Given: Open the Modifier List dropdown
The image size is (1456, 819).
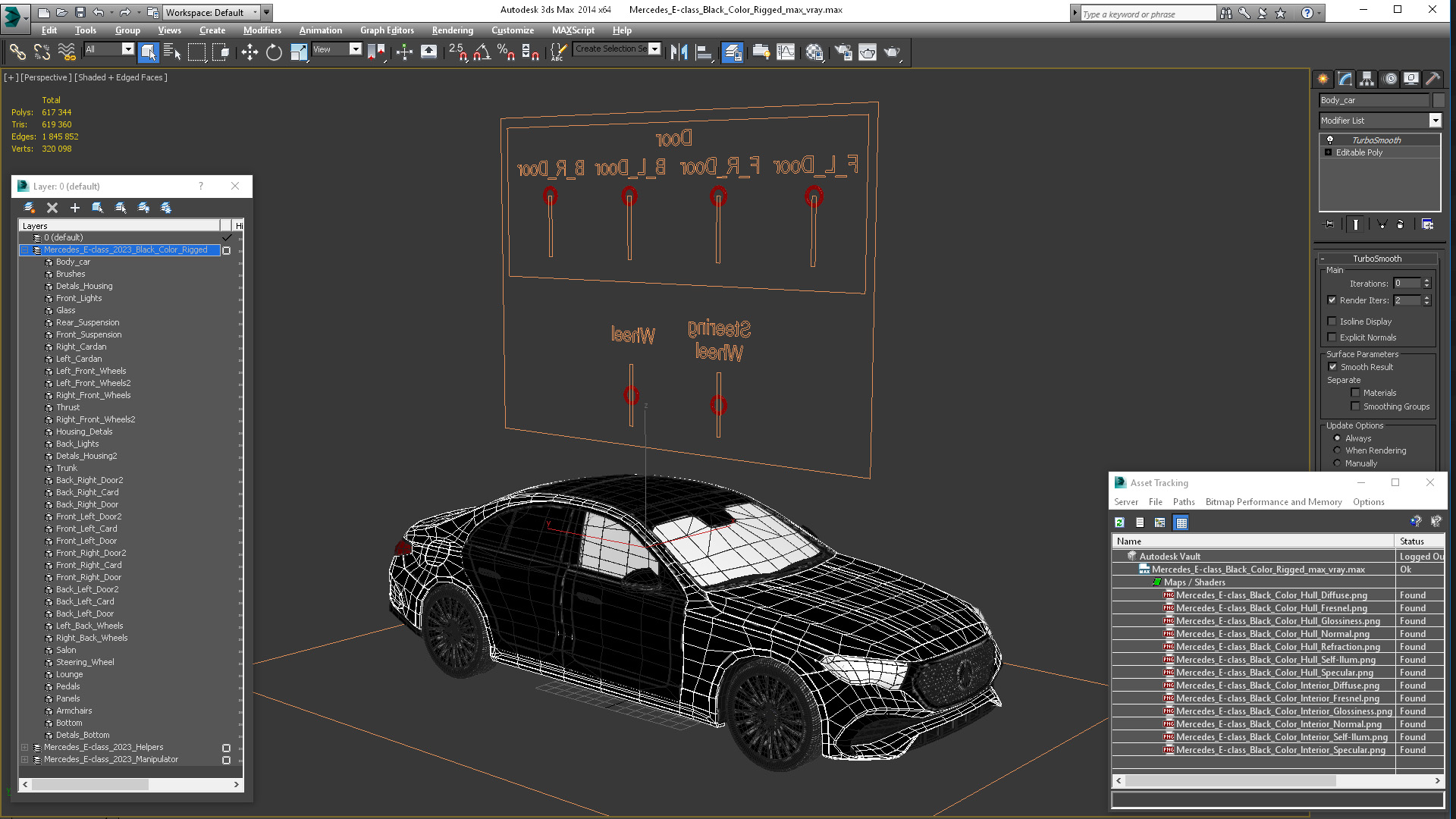Looking at the screenshot, I should tap(1436, 121).
